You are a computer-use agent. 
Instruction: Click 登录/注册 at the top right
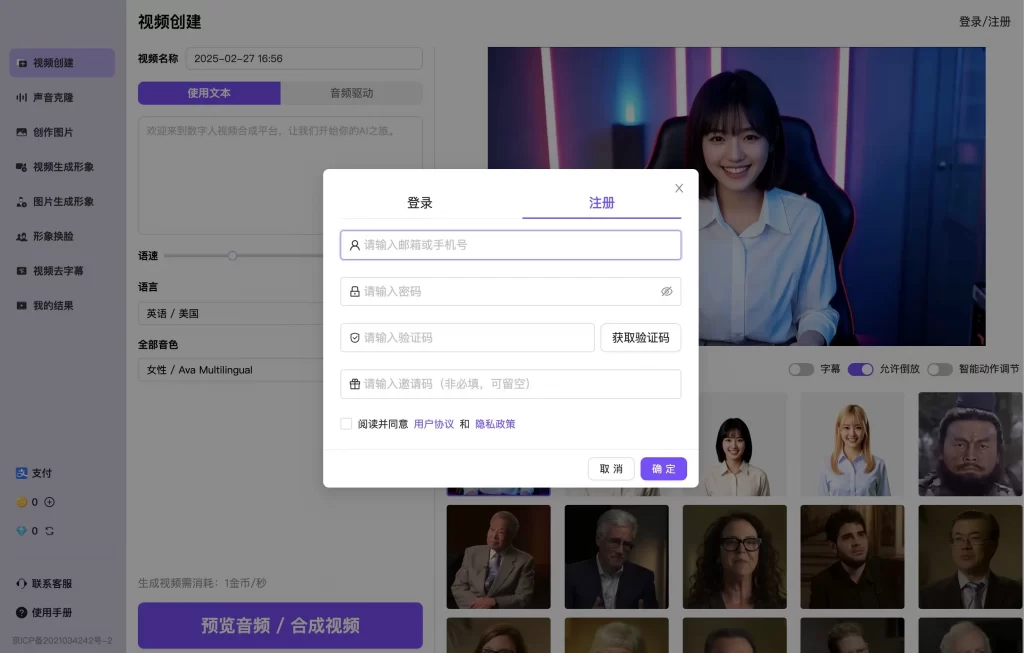point(985,22)
